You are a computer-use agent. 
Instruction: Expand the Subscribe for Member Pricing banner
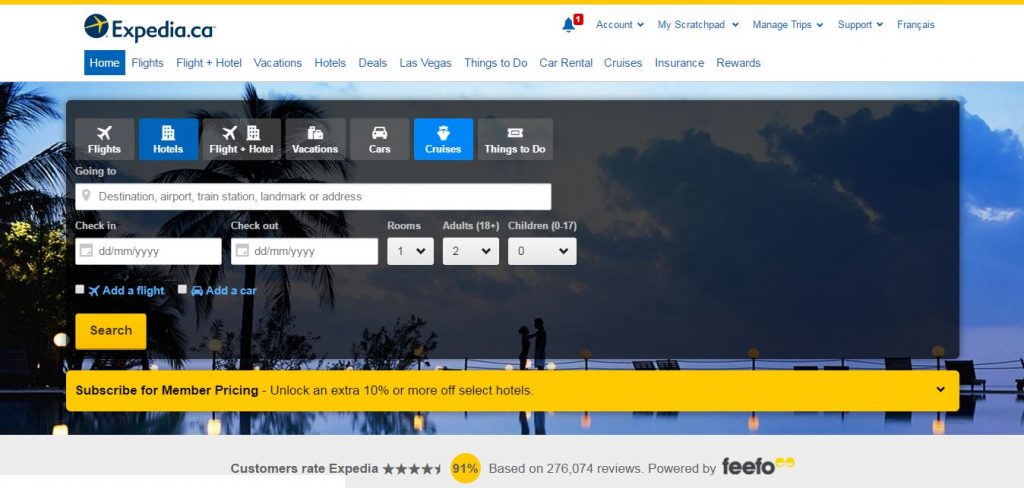tap(940, 389)
